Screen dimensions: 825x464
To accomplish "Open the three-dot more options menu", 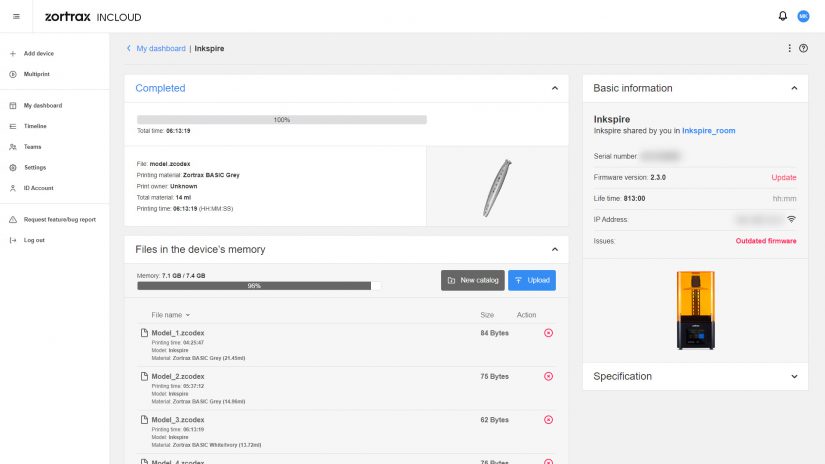I will point(789,48).
